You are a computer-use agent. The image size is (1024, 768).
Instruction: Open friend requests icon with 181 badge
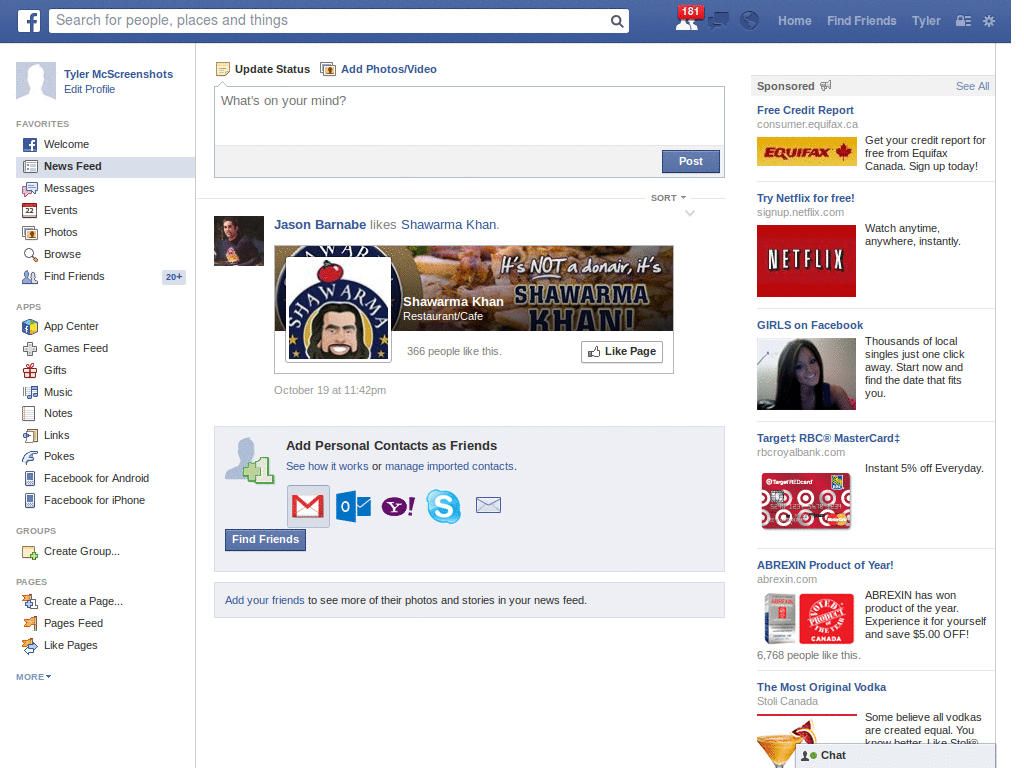pyautogui.click(x=688, y=20)
